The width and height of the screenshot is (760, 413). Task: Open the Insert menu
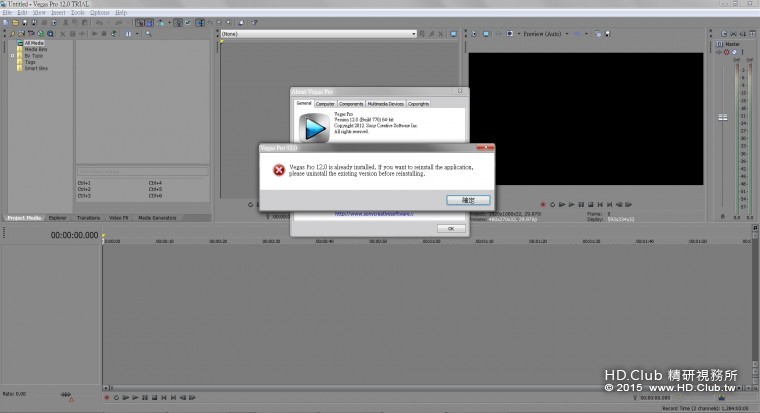point(58,12)
